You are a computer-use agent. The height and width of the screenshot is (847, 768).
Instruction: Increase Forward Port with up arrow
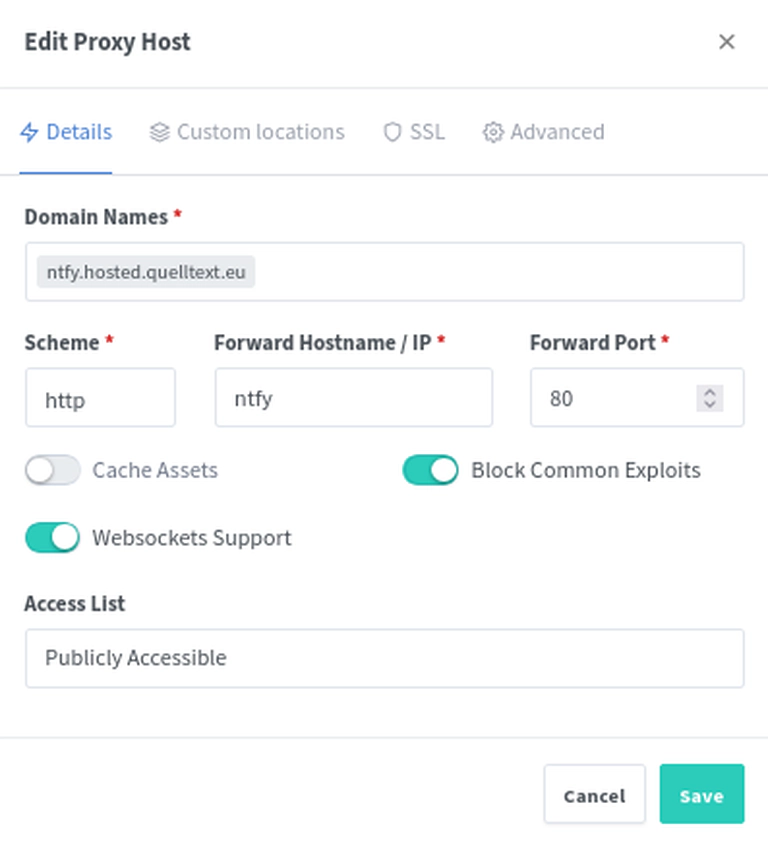pyautogui.click(x=710, y=393)
